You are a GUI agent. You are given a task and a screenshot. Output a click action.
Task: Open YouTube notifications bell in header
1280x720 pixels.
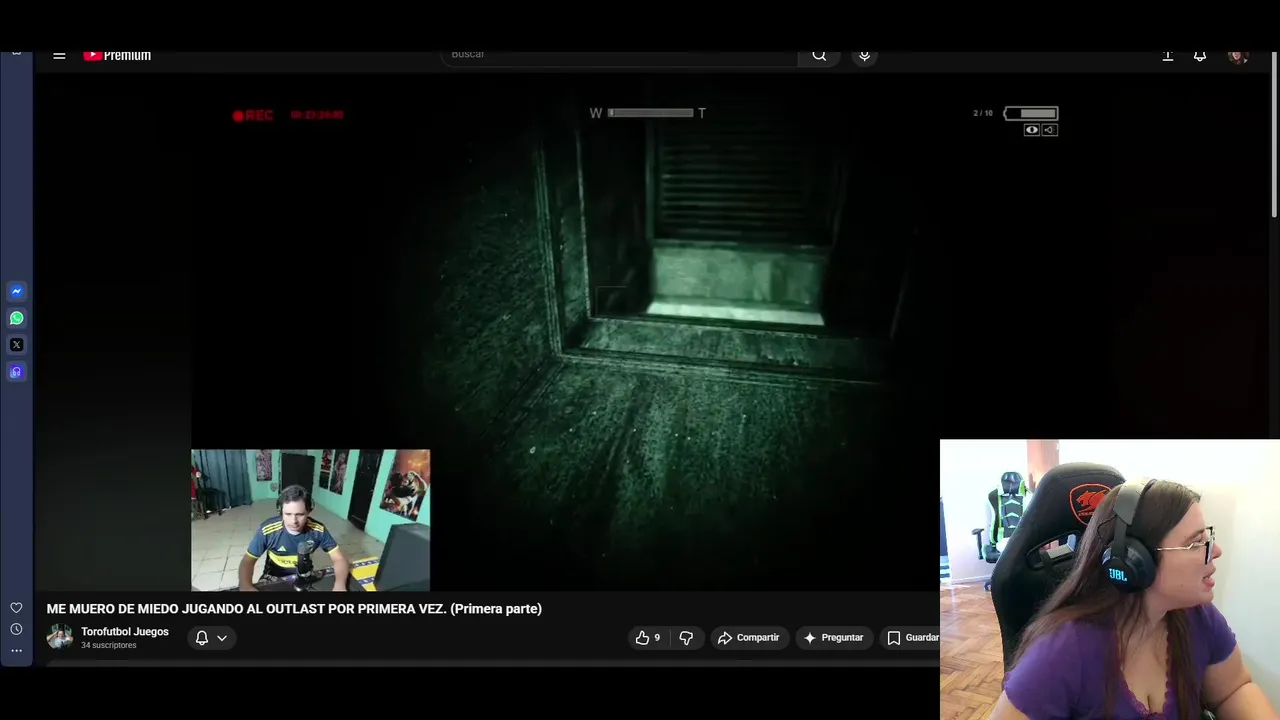pyautogui.click(x=1200, y=56)
